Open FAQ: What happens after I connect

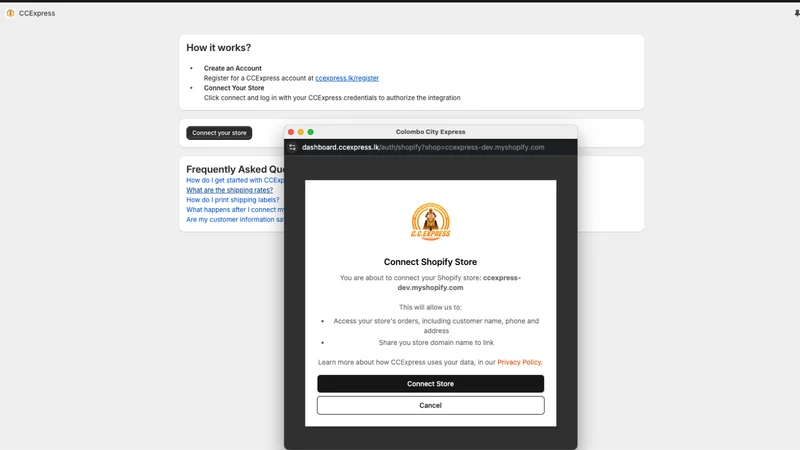coord(235,210)
